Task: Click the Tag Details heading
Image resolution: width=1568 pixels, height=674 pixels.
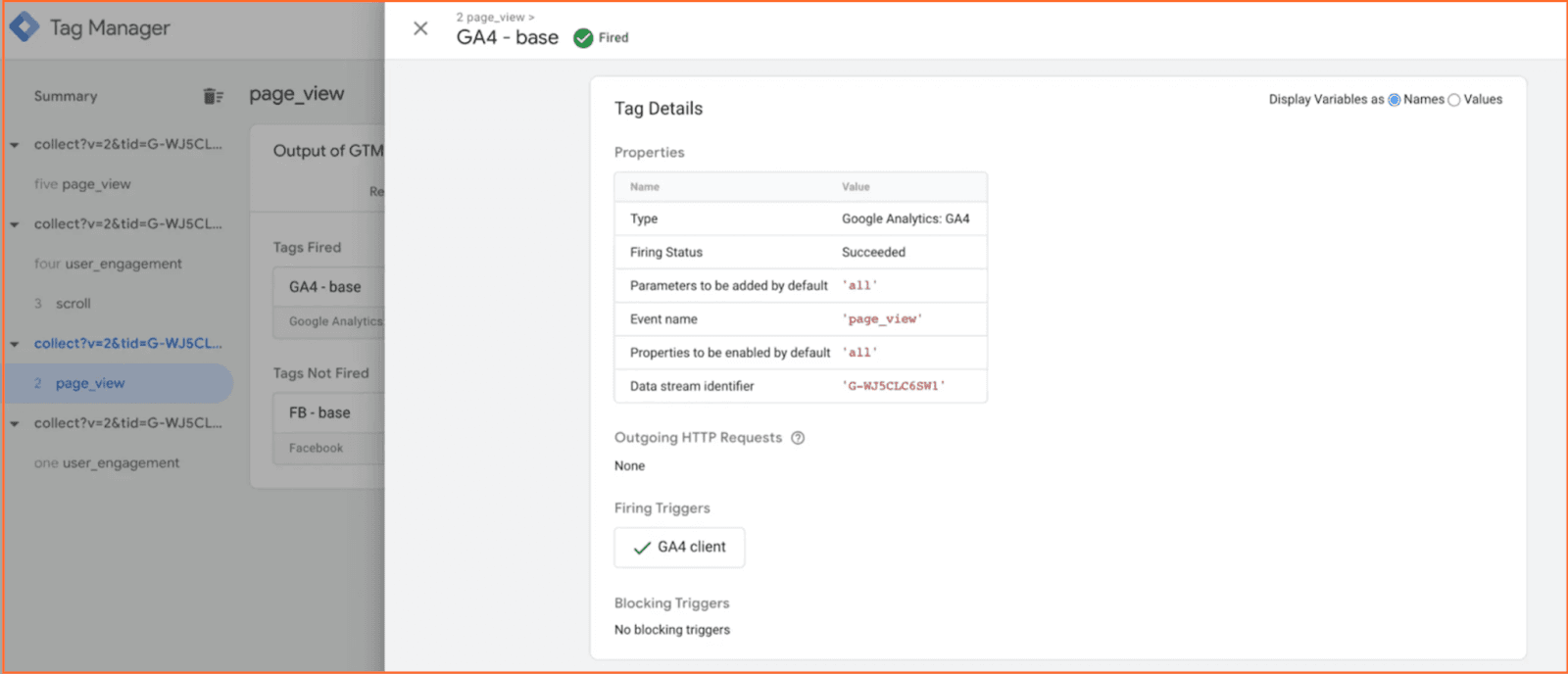Action: coord(659,109)
